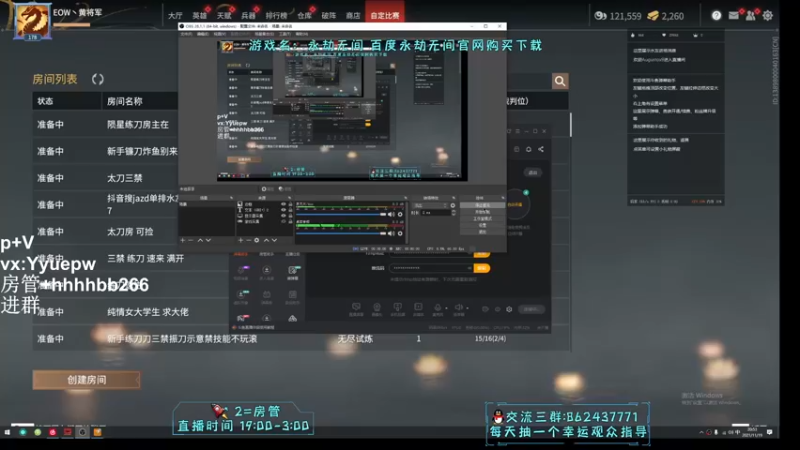Switch to the 大厅 lobby tab

pos(175,16)
